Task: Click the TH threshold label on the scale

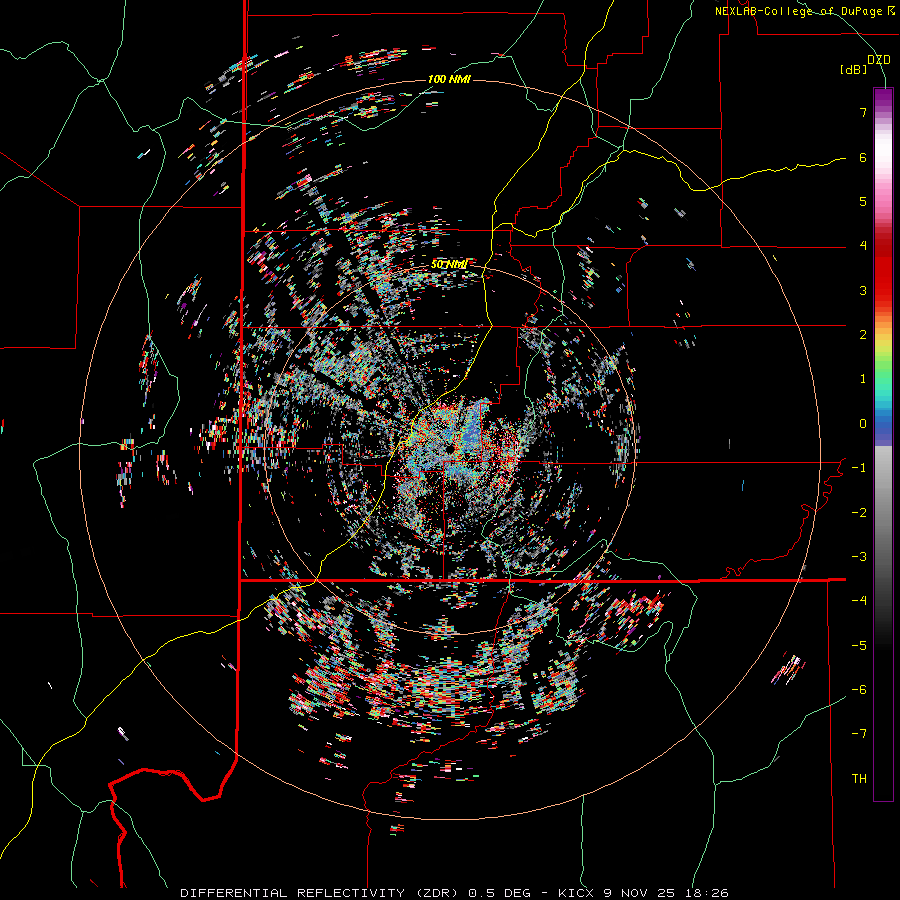Action: coord(859,779)
